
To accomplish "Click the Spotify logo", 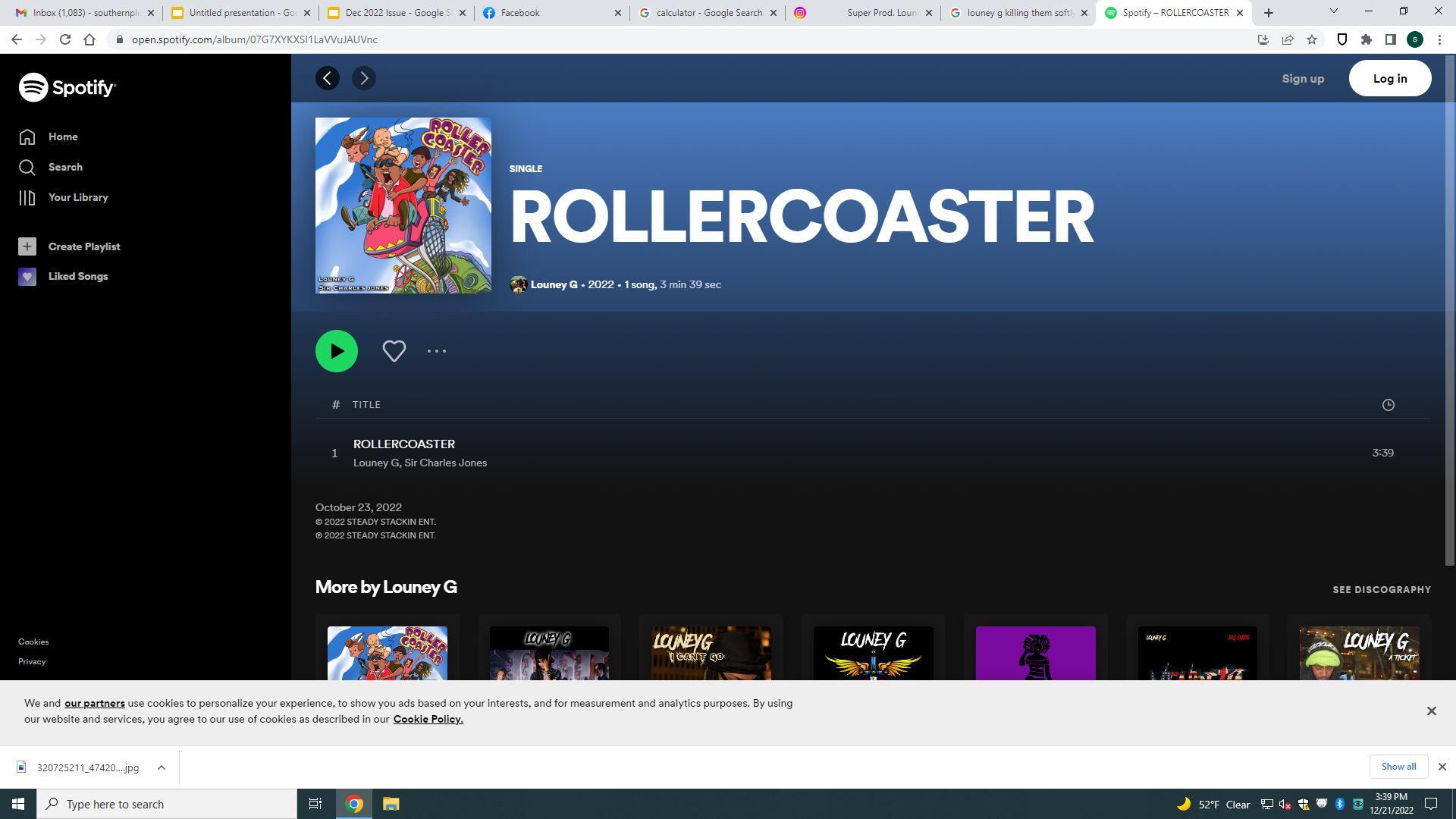I will pyautogui.click(x=67, y=88).
